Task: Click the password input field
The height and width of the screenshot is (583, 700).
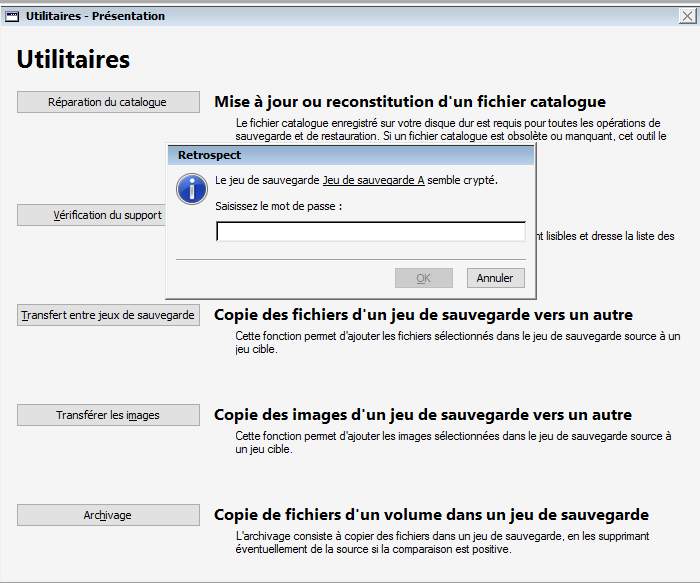Action: click(370, 232)
